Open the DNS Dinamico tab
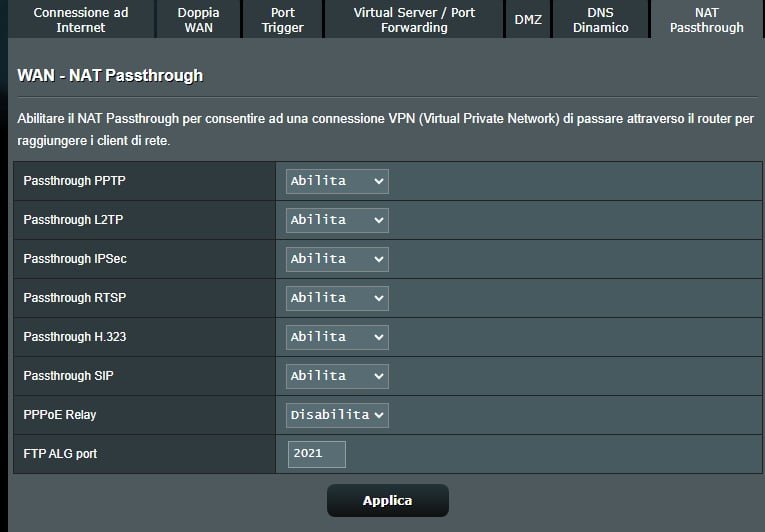Screen dimensions: 765x532 (601, 20)
